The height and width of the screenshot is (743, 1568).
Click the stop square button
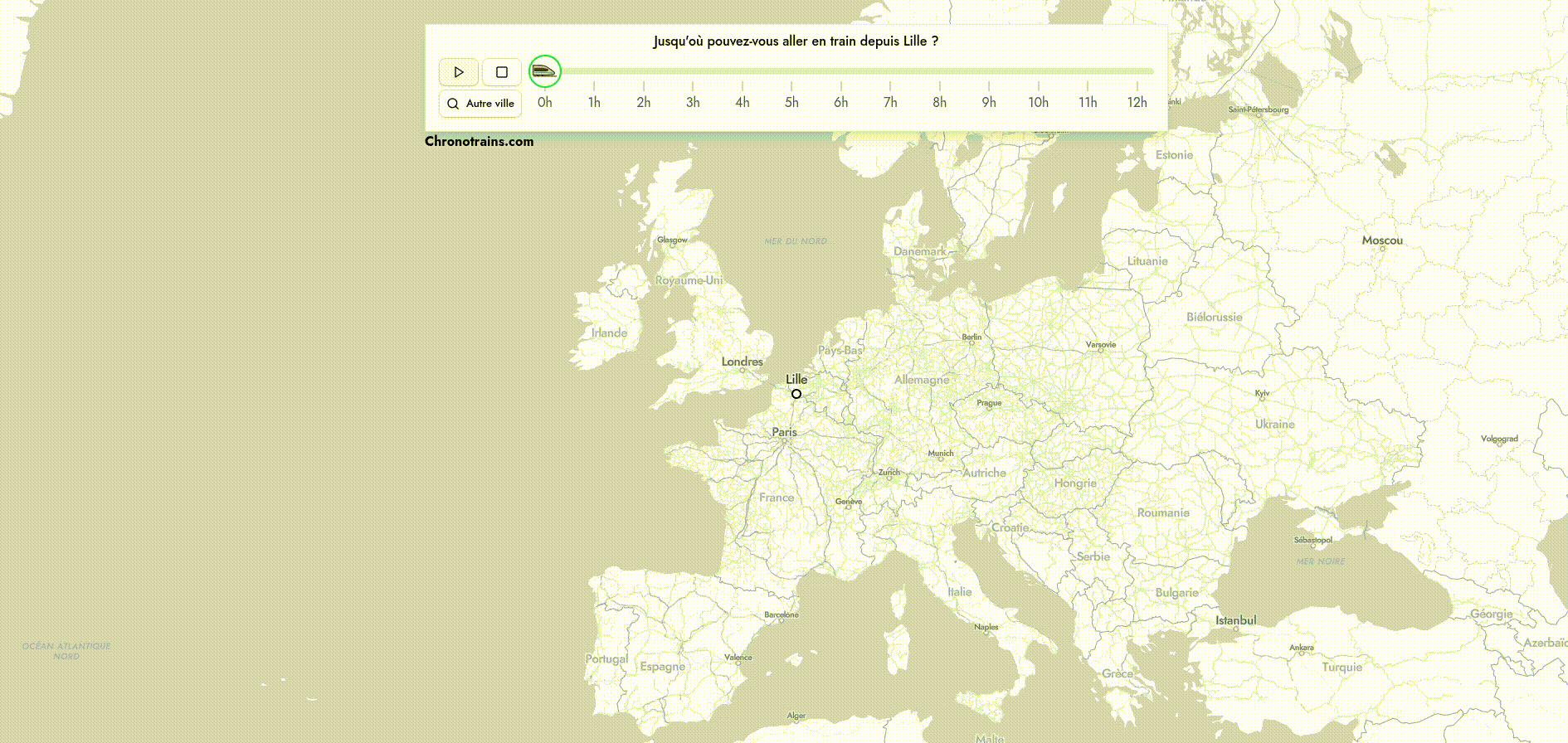click(501, 72)
